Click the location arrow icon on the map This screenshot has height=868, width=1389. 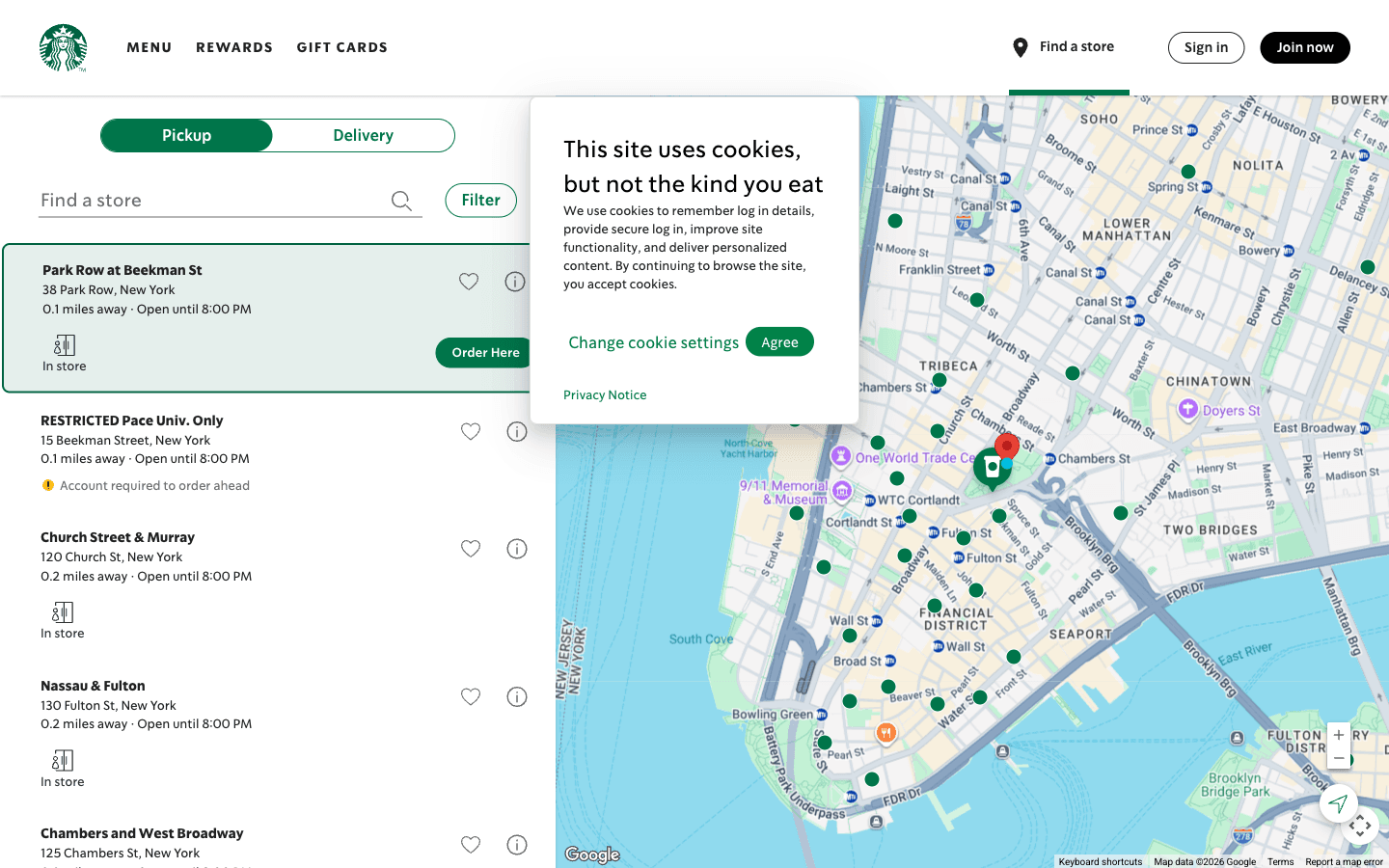tap(1338, 803)
